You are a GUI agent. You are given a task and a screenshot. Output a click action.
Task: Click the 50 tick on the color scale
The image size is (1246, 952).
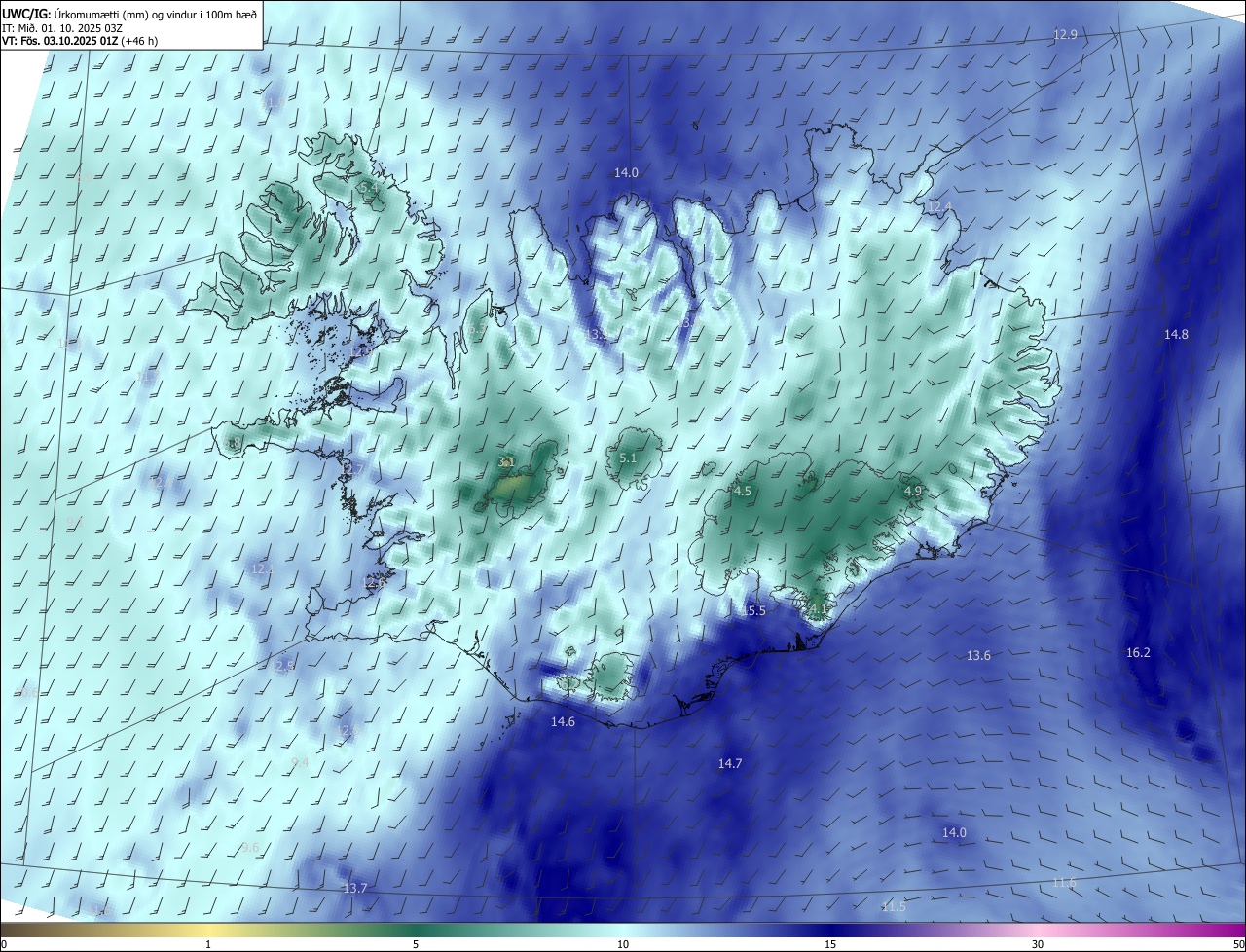[x=1238, y=944]
